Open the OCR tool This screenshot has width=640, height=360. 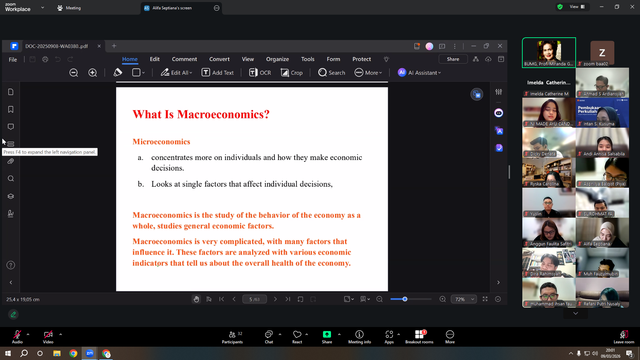[260, 73]
